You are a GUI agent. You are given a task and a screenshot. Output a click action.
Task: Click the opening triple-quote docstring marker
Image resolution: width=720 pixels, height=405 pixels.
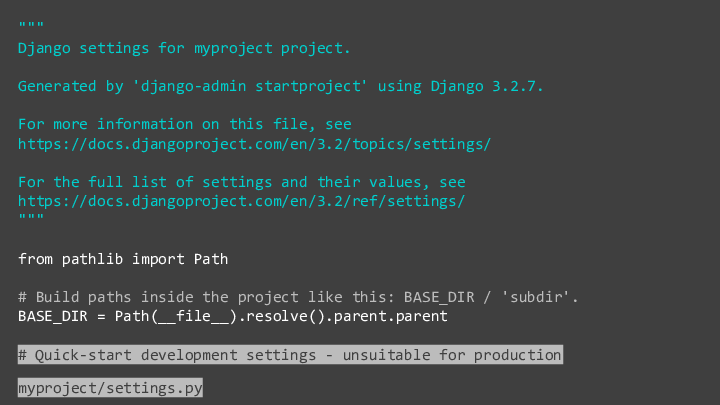(31, 24)
